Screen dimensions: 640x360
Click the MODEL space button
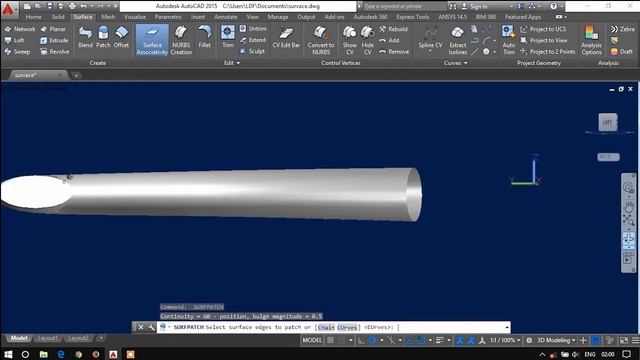(312, 340)
